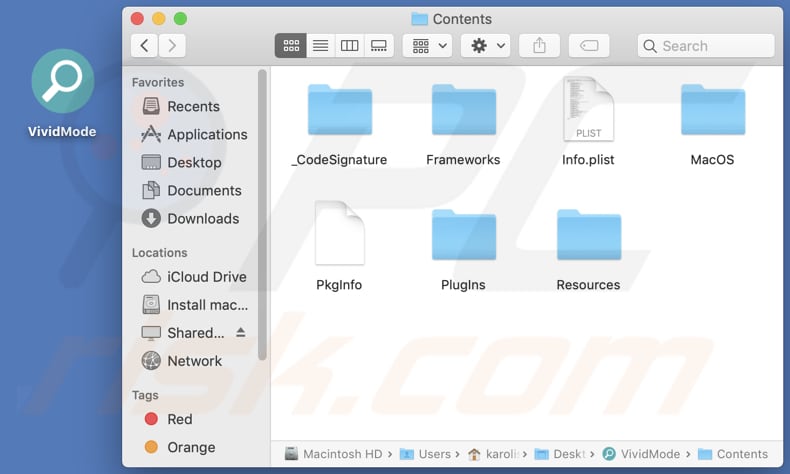Click the sidebar scrollbar
The image size is (790, 474).
262,215
